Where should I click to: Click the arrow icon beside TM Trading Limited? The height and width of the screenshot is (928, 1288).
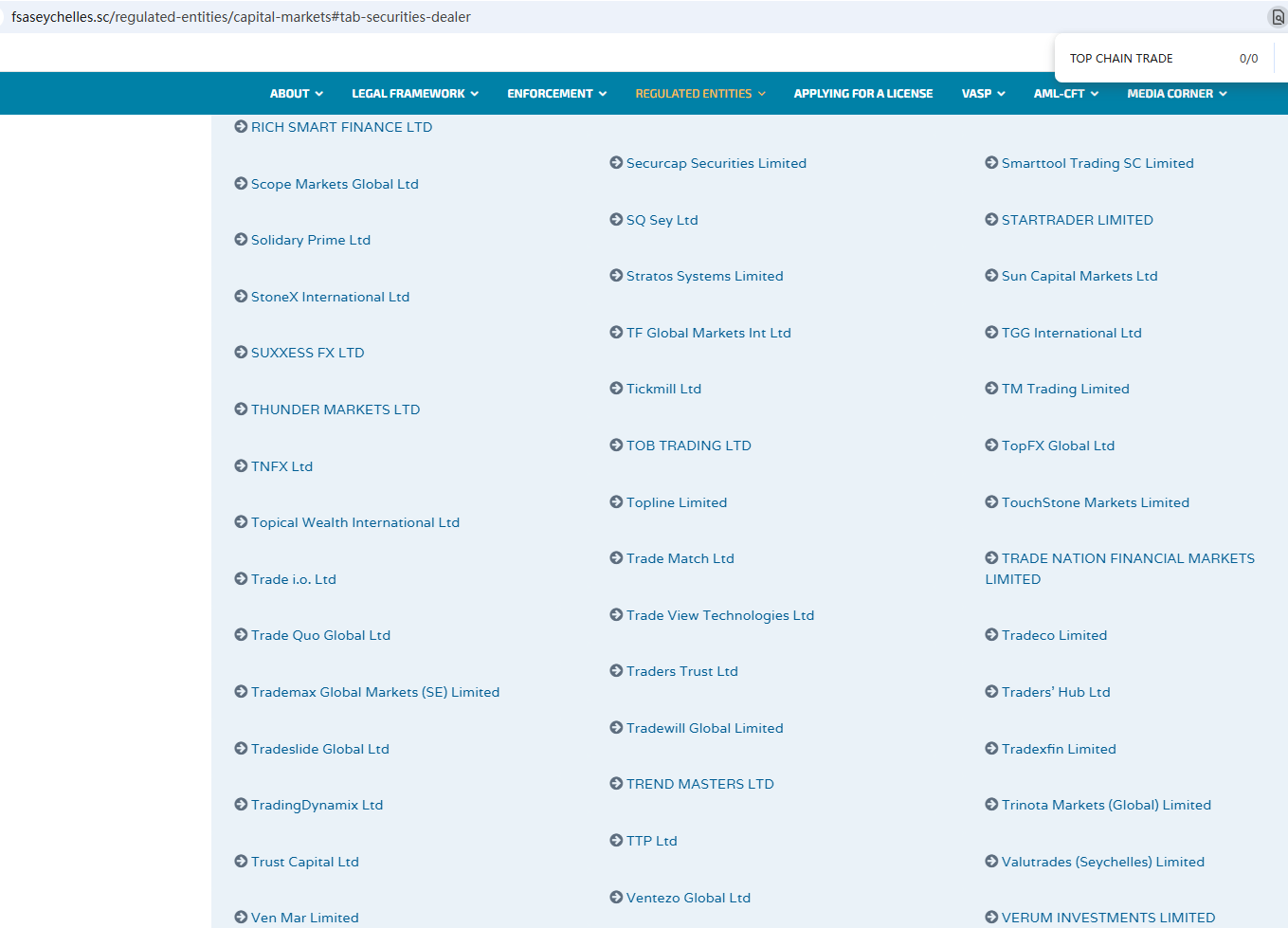point(991,388)
